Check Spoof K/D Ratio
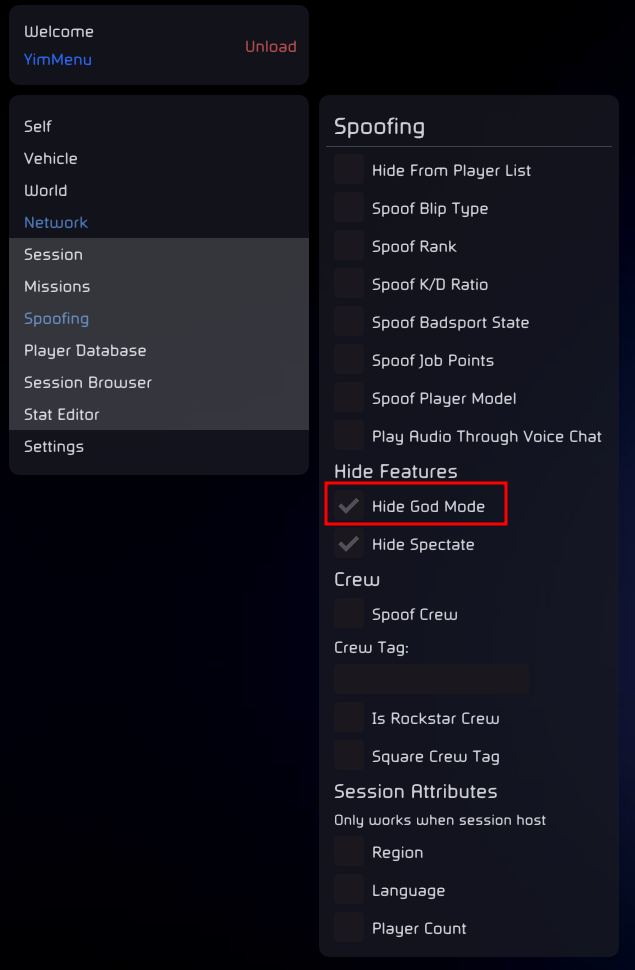The image size is (635, 970). 348,284
